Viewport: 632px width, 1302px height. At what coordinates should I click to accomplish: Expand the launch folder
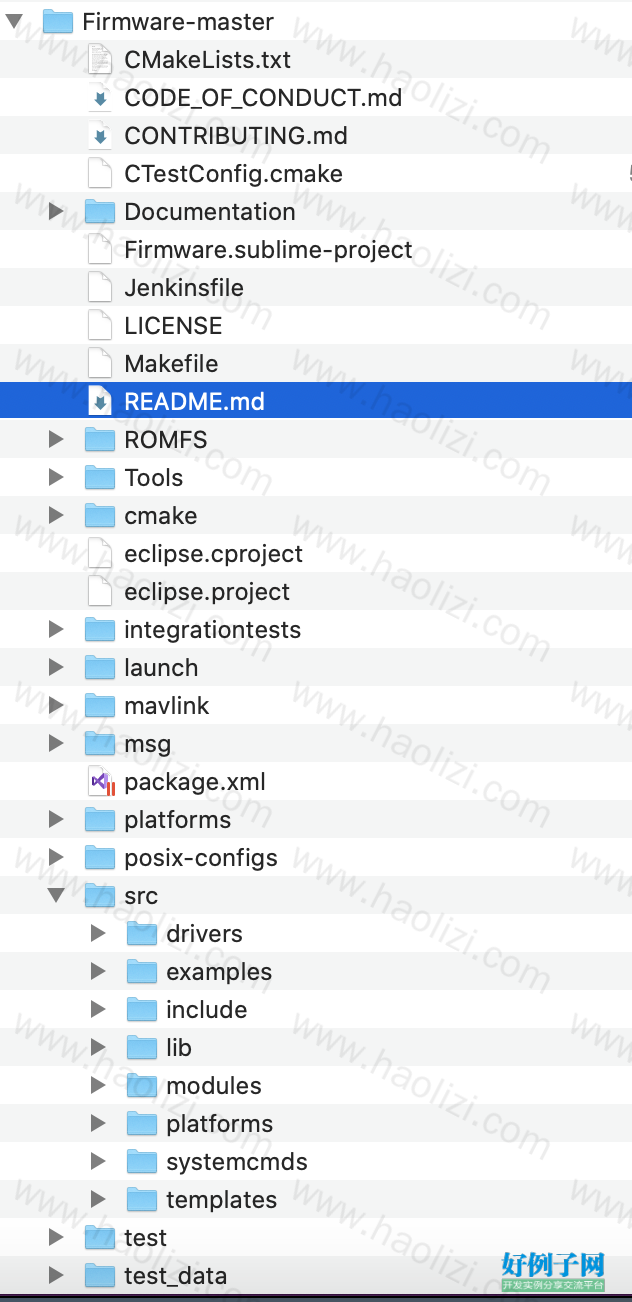coord(56,668)
